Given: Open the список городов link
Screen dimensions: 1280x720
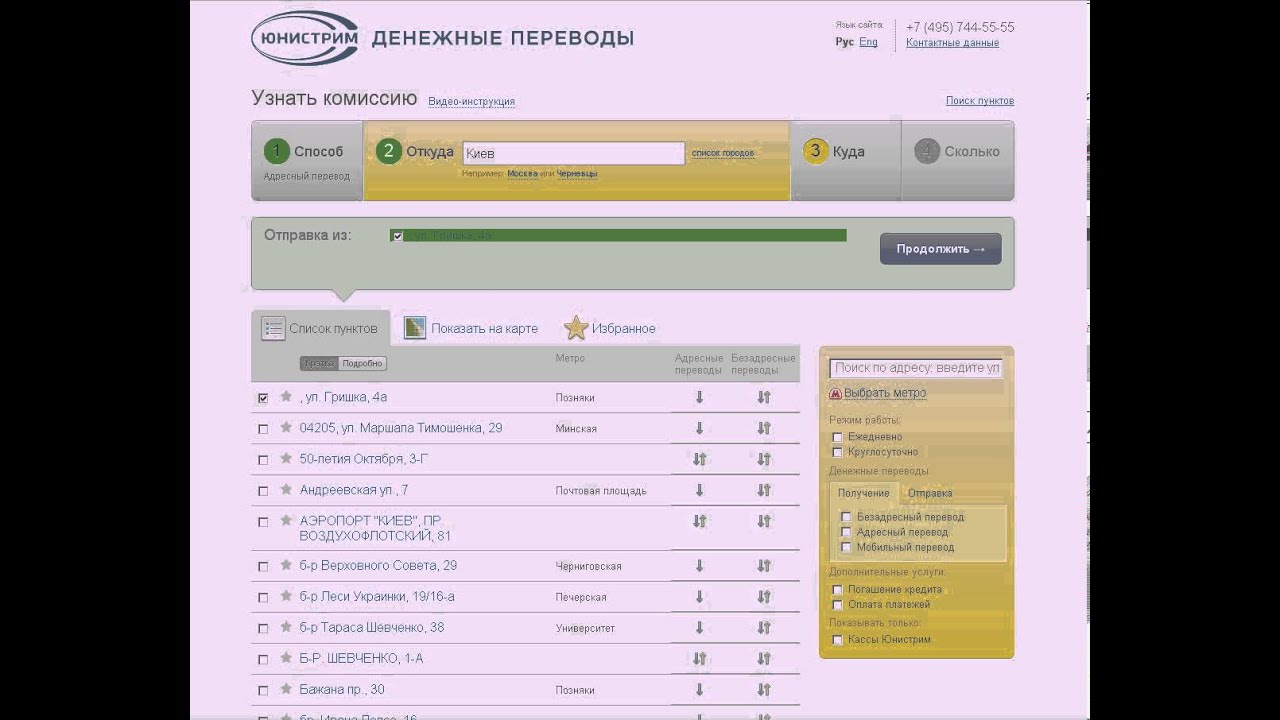Looking at the screenshot, I should click(723, 153).
